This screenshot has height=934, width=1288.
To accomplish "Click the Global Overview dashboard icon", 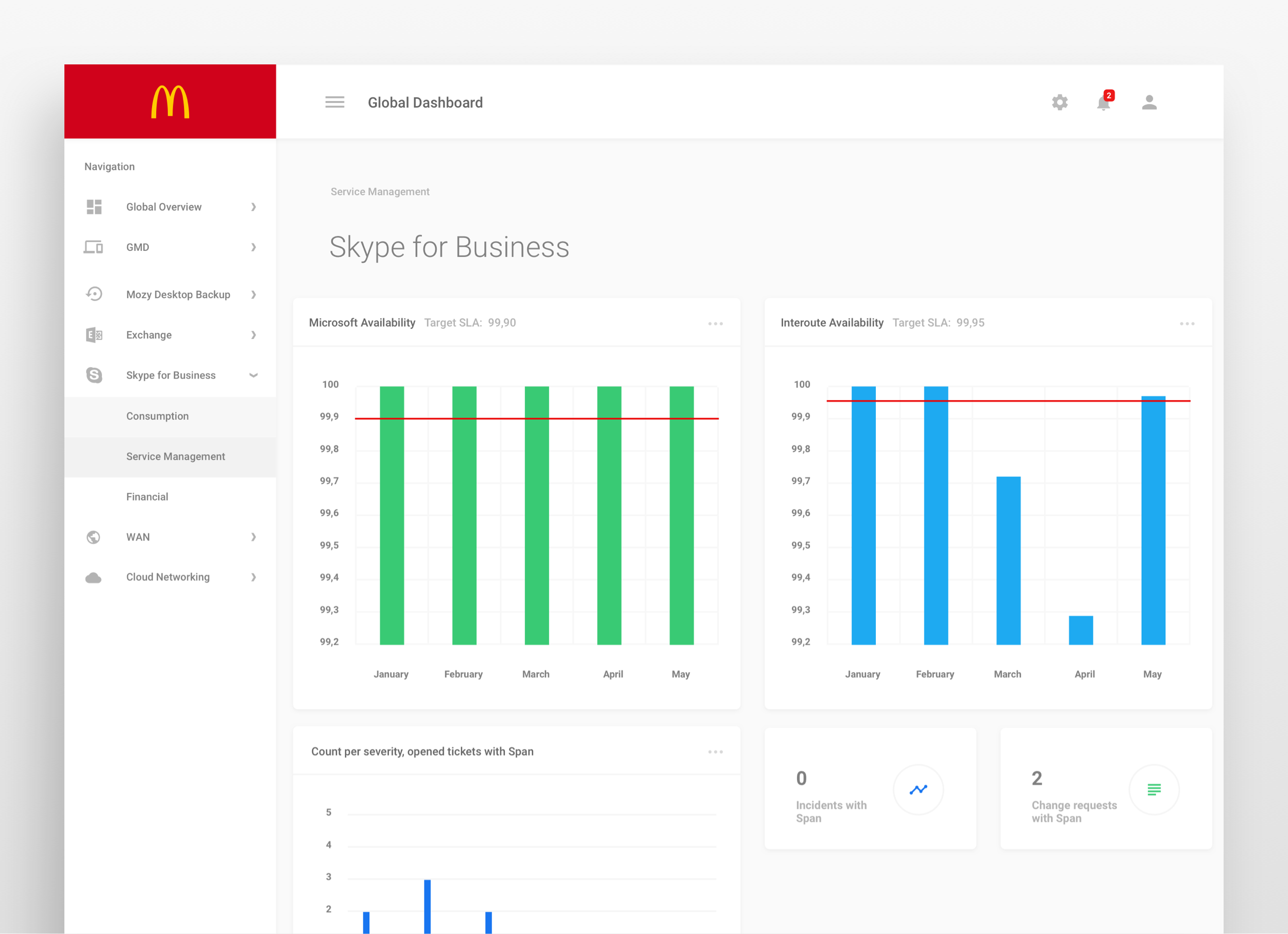I will coord(94,207).
